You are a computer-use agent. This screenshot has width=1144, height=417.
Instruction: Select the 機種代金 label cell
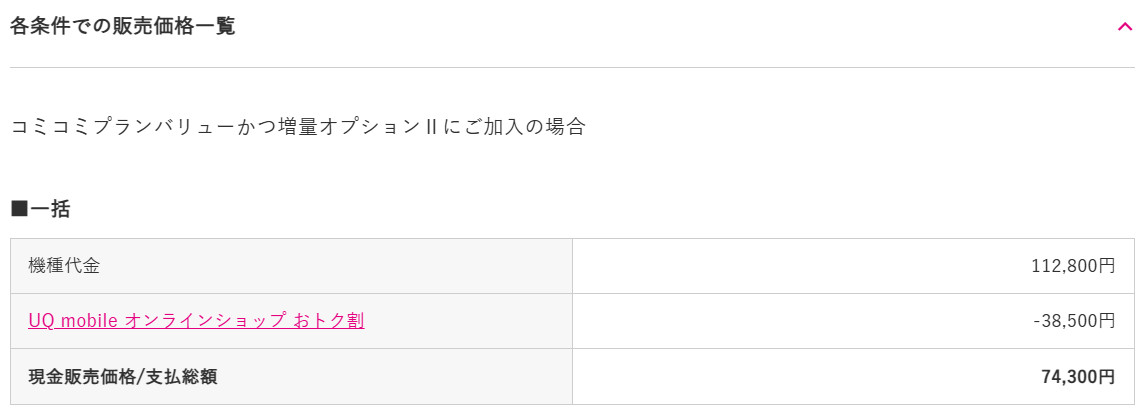(291, 266)
